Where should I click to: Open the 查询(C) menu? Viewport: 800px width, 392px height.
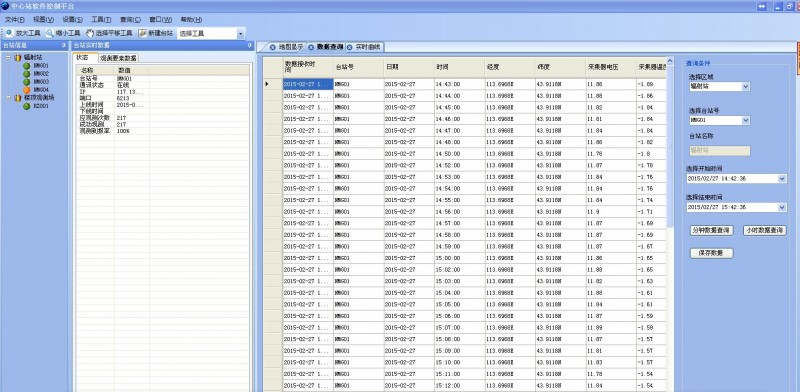(x=130, y=19)
